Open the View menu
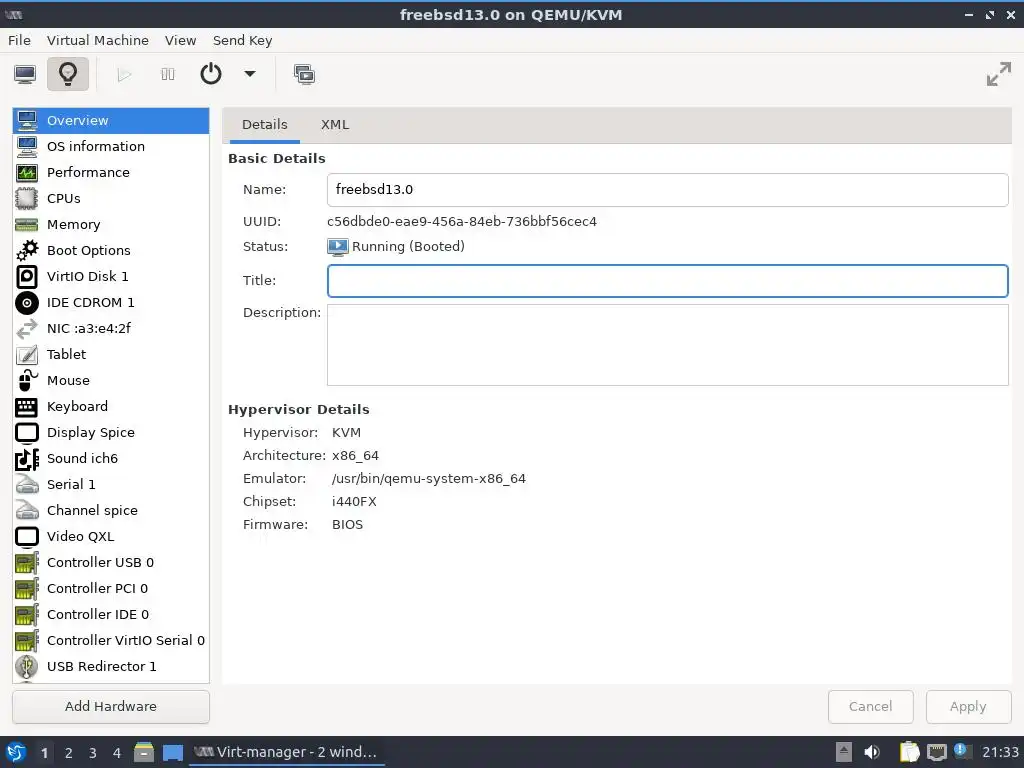Image resolution: width=1024 pixels, height=768 pixels. point(180,40)
